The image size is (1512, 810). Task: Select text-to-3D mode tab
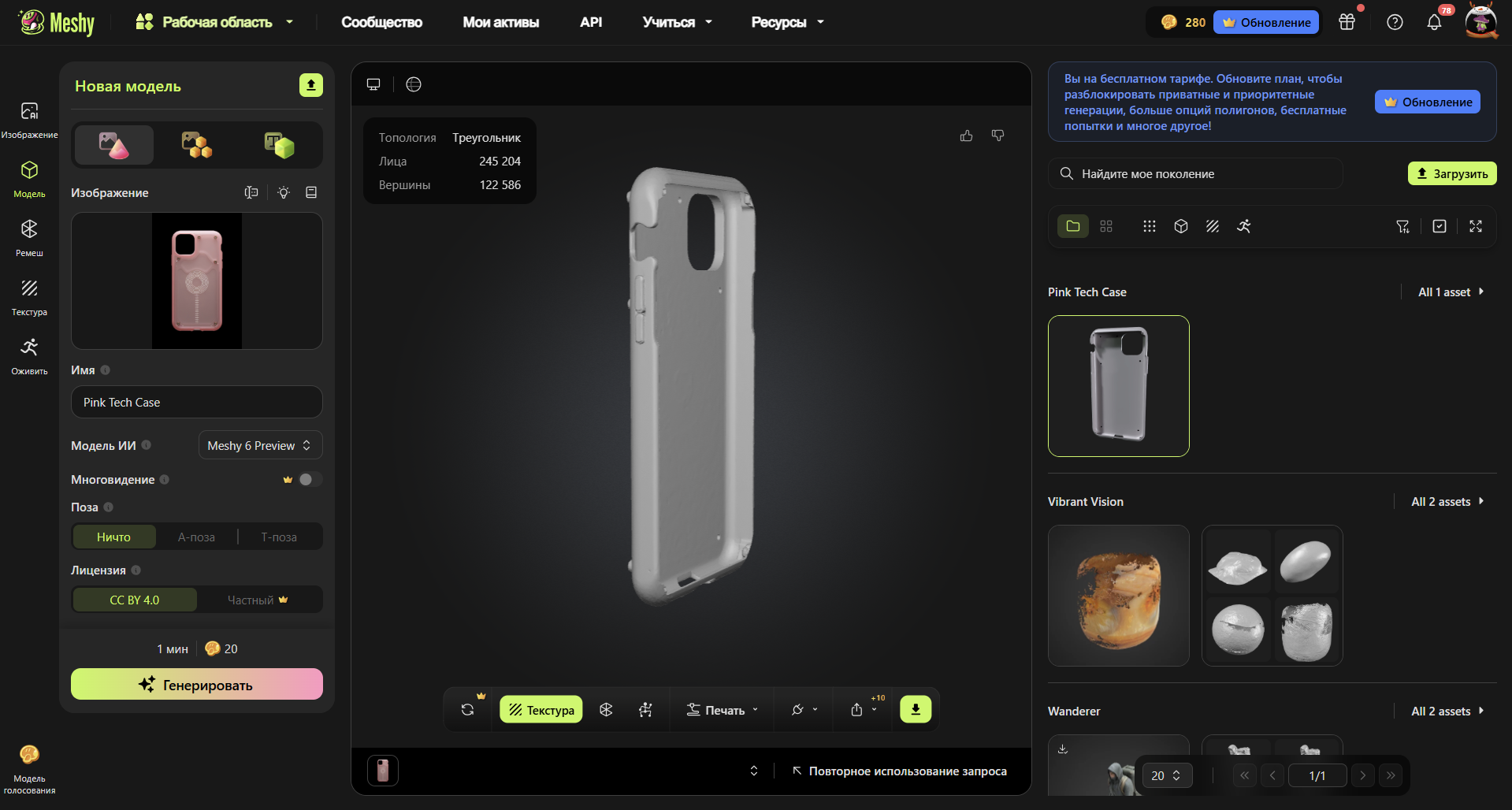point(279,145)
